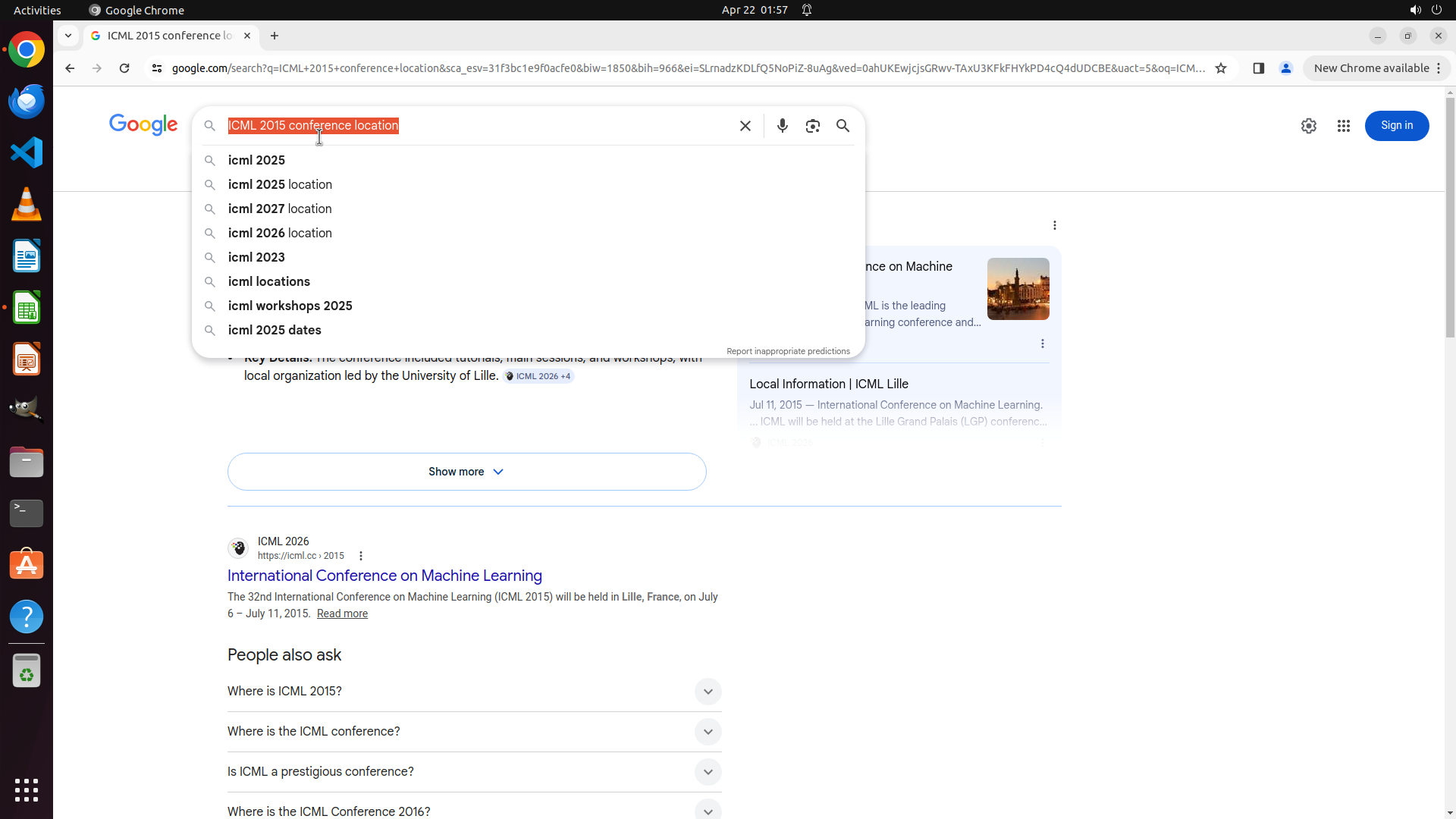Open Google quick settings gear

1308,126
